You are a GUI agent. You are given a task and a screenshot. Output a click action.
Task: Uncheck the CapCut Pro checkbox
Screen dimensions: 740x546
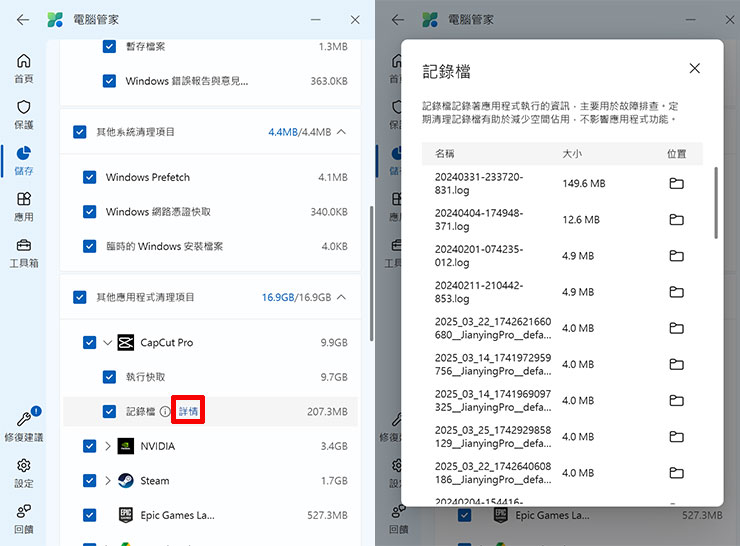coord(89,343)
